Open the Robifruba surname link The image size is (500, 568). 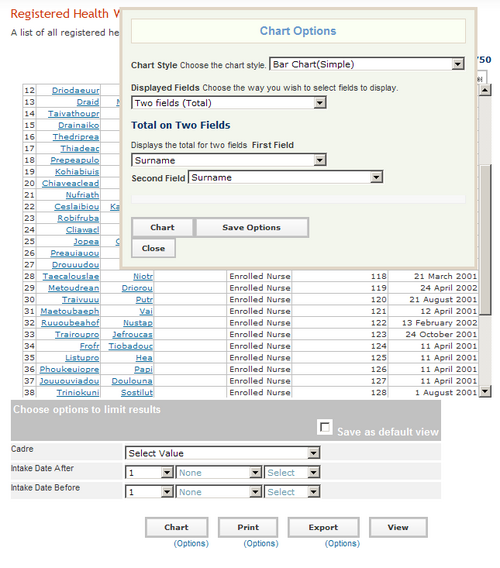(78, 218)
